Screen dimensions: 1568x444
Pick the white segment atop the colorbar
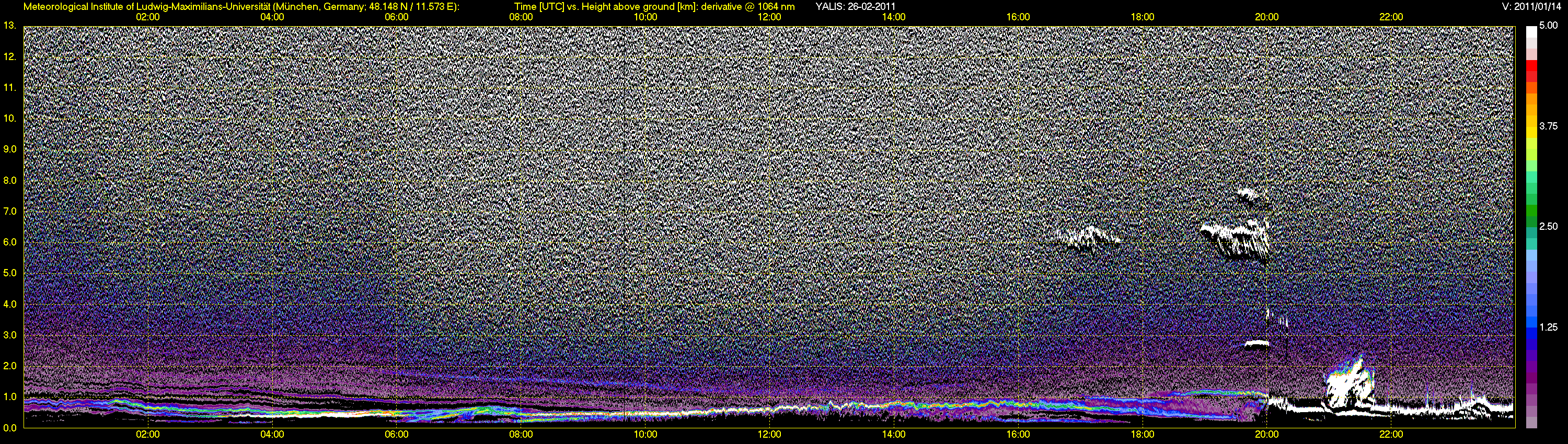[1531, 32]
